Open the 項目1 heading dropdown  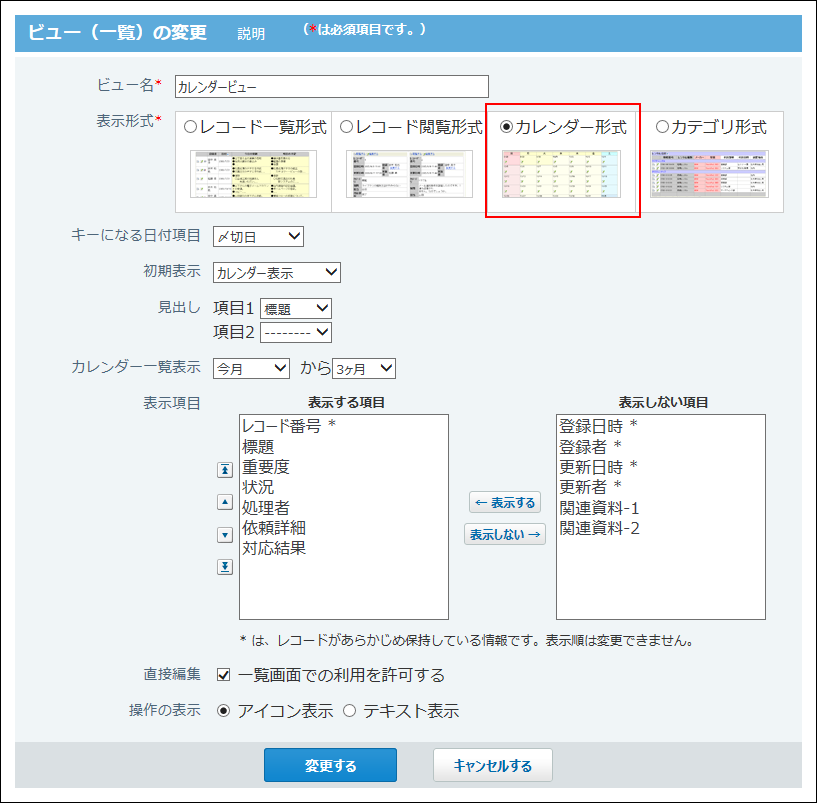295,309
